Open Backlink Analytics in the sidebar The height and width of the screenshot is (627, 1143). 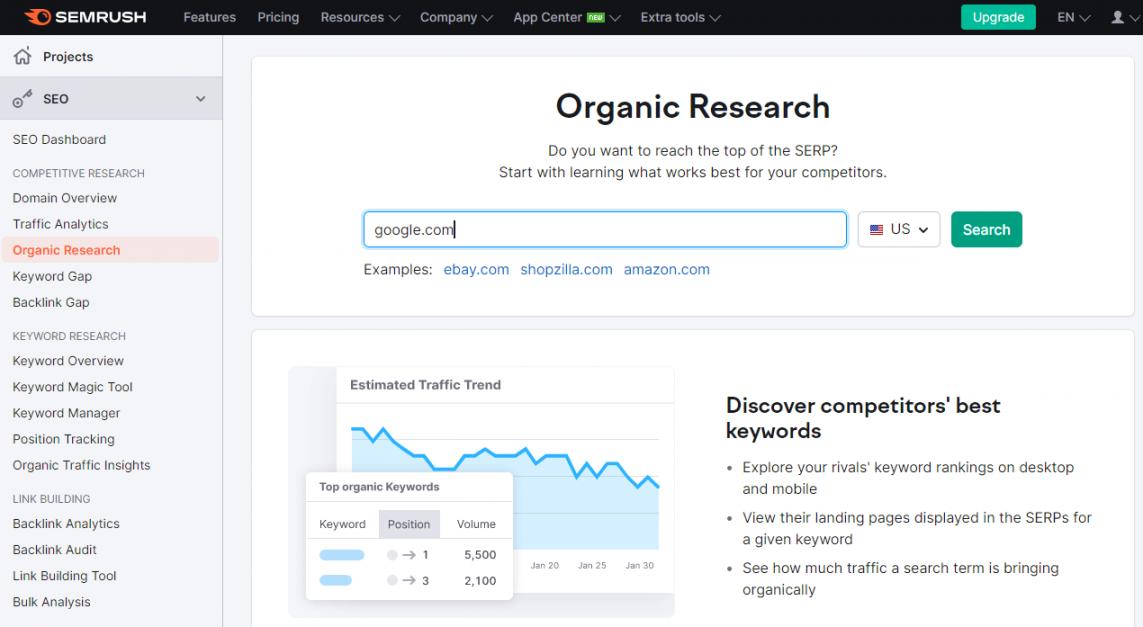pos(66,523)
